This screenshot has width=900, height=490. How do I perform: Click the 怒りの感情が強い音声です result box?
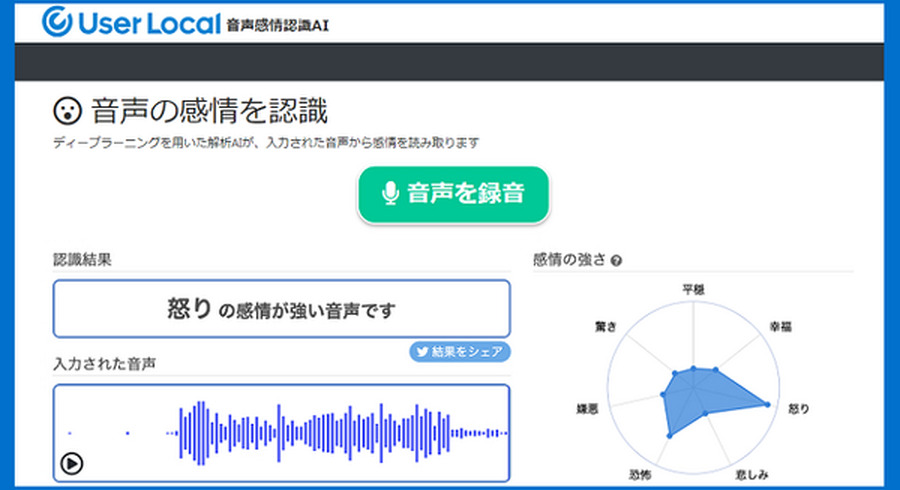[281, 309]
